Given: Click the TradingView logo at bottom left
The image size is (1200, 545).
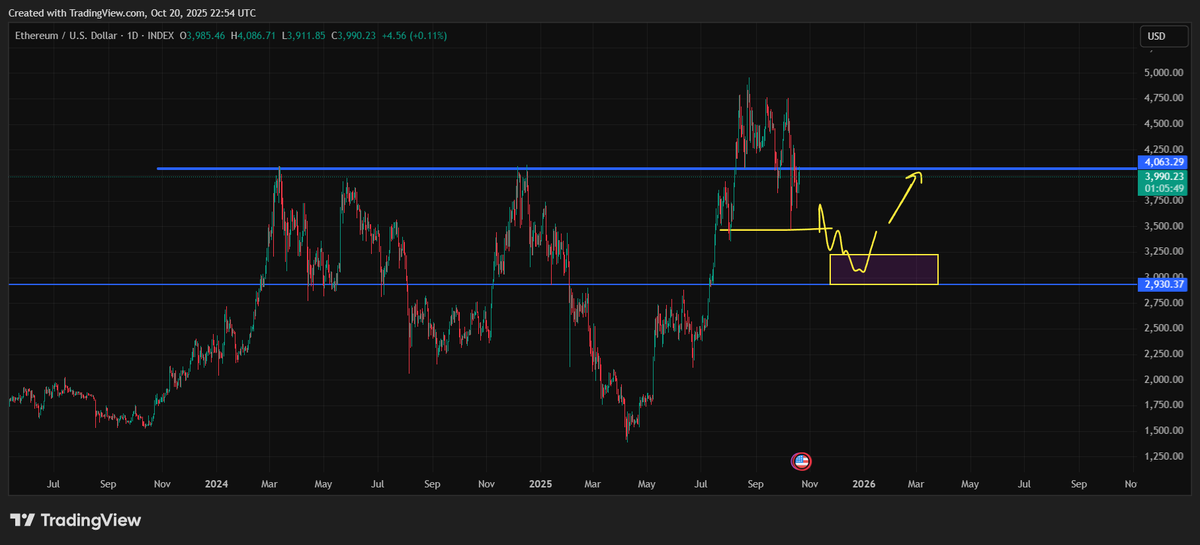Looking at the screenshot, I should click(x=75, y=520).
